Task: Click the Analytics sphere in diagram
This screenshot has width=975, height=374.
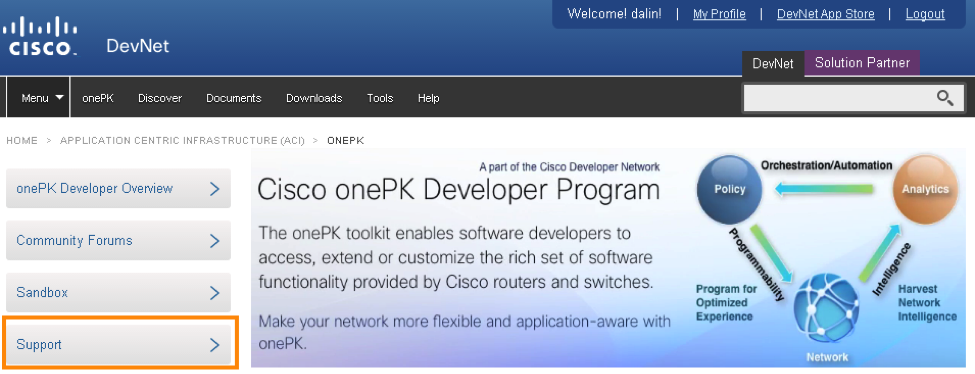Action: 925,189
